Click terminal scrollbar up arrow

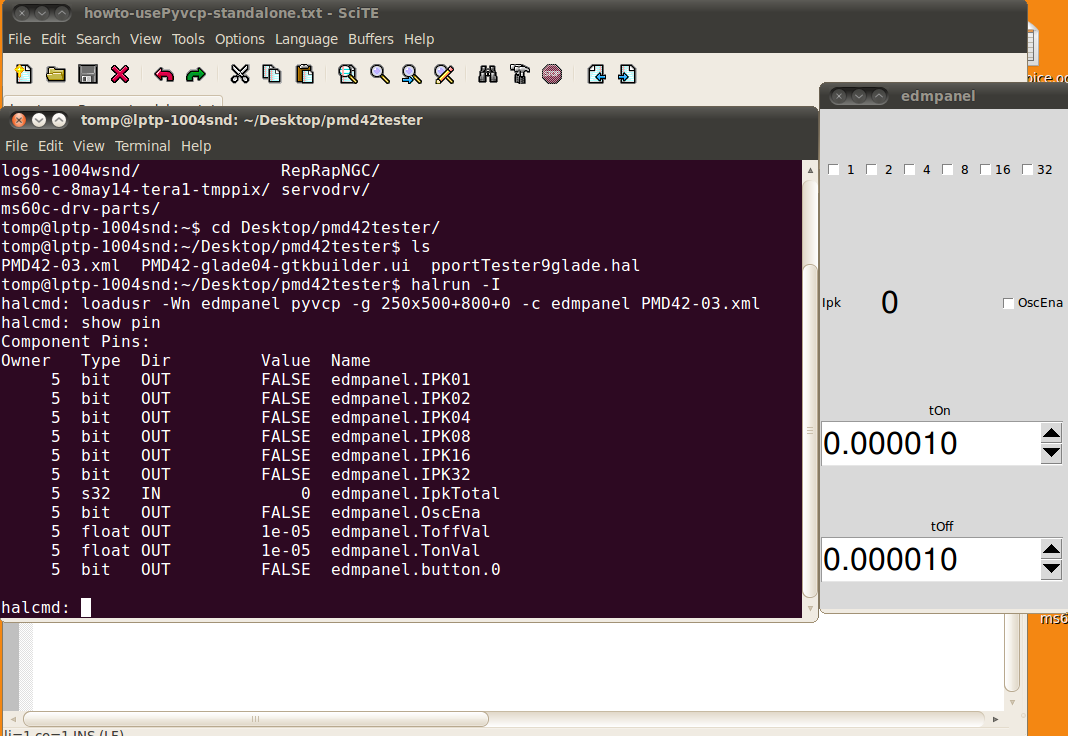coord(810,170)
